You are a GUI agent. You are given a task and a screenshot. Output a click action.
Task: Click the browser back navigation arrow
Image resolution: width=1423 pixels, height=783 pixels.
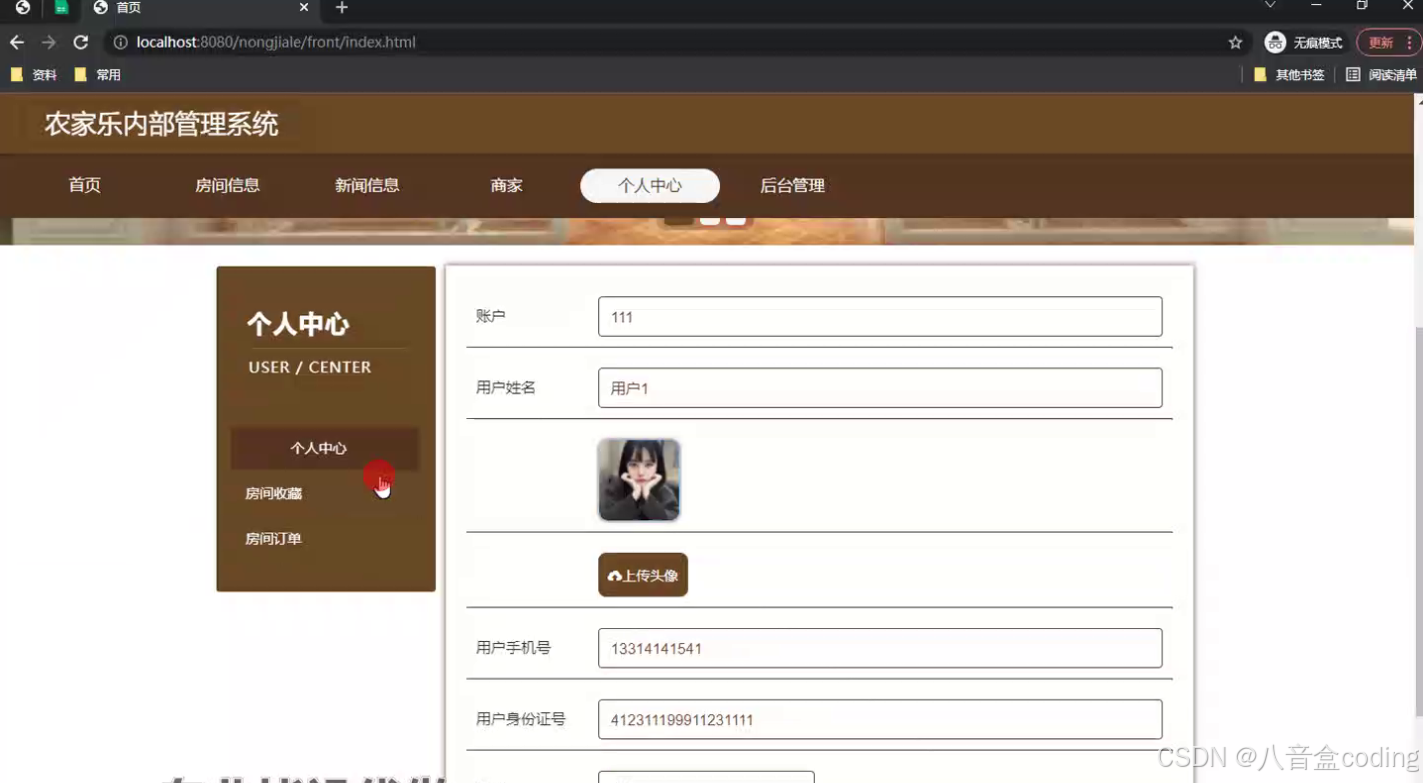(16, 42)
